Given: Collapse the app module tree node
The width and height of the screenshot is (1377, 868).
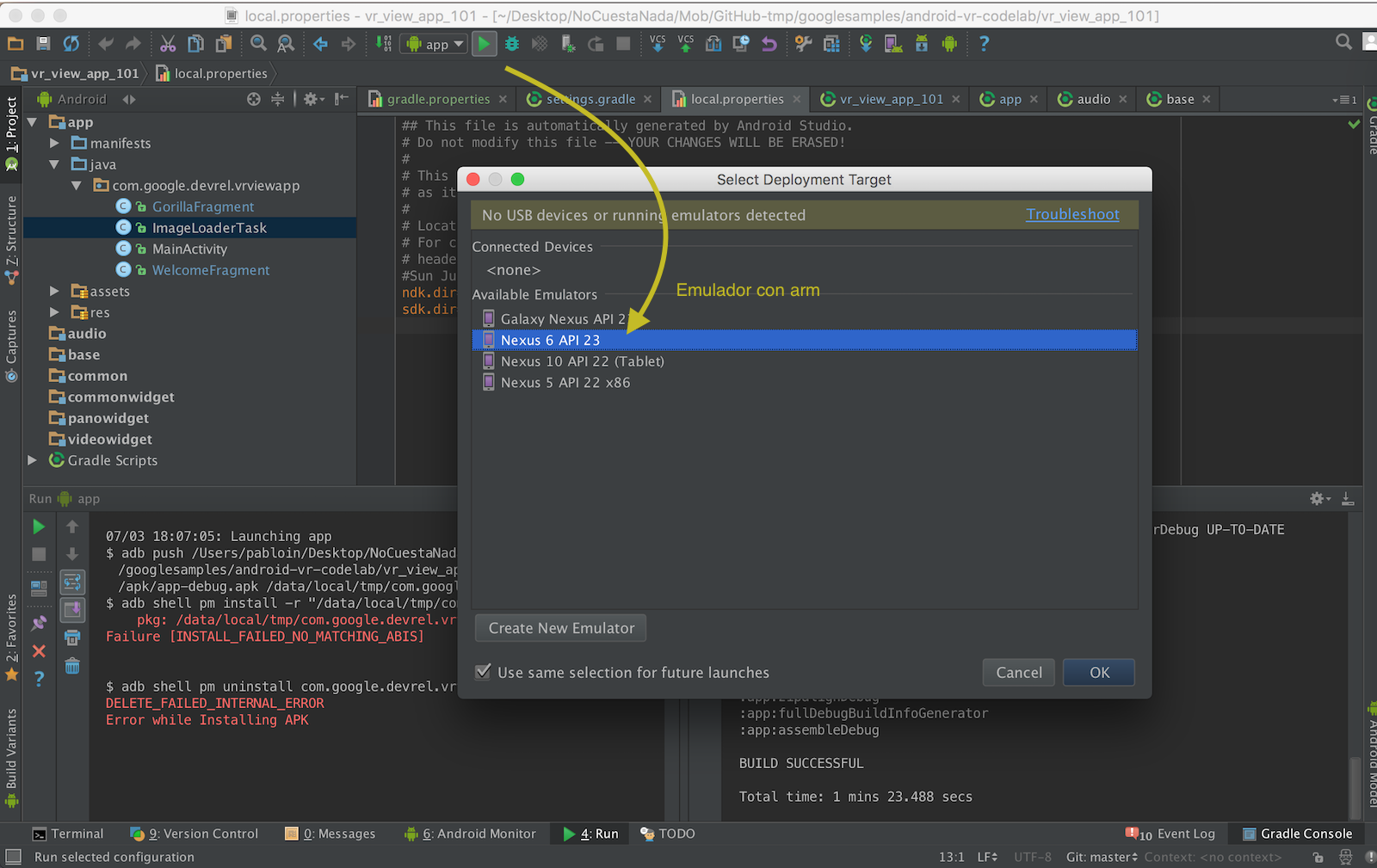Looking at the screenshot, I should click(33, 122).
